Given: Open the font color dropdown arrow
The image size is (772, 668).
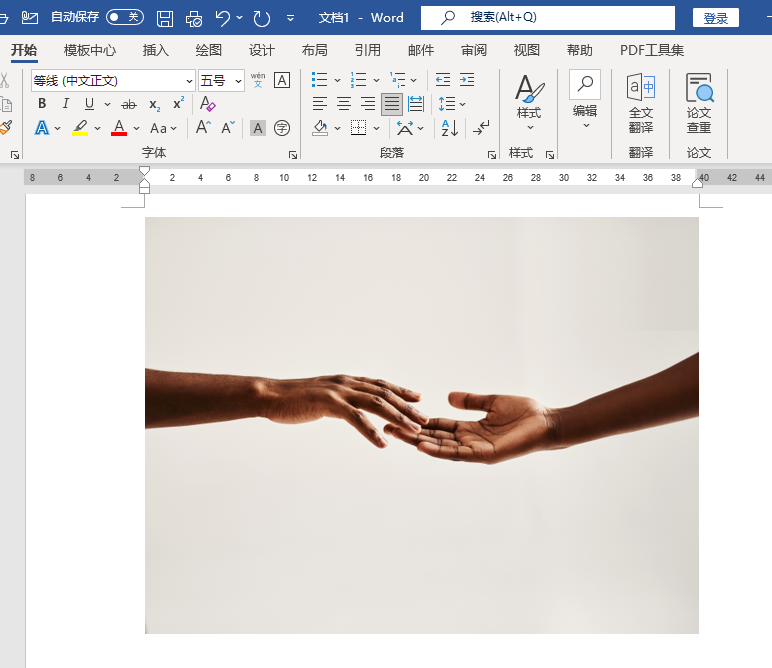Looking at the screenshot, I should [x=136, y=129].
